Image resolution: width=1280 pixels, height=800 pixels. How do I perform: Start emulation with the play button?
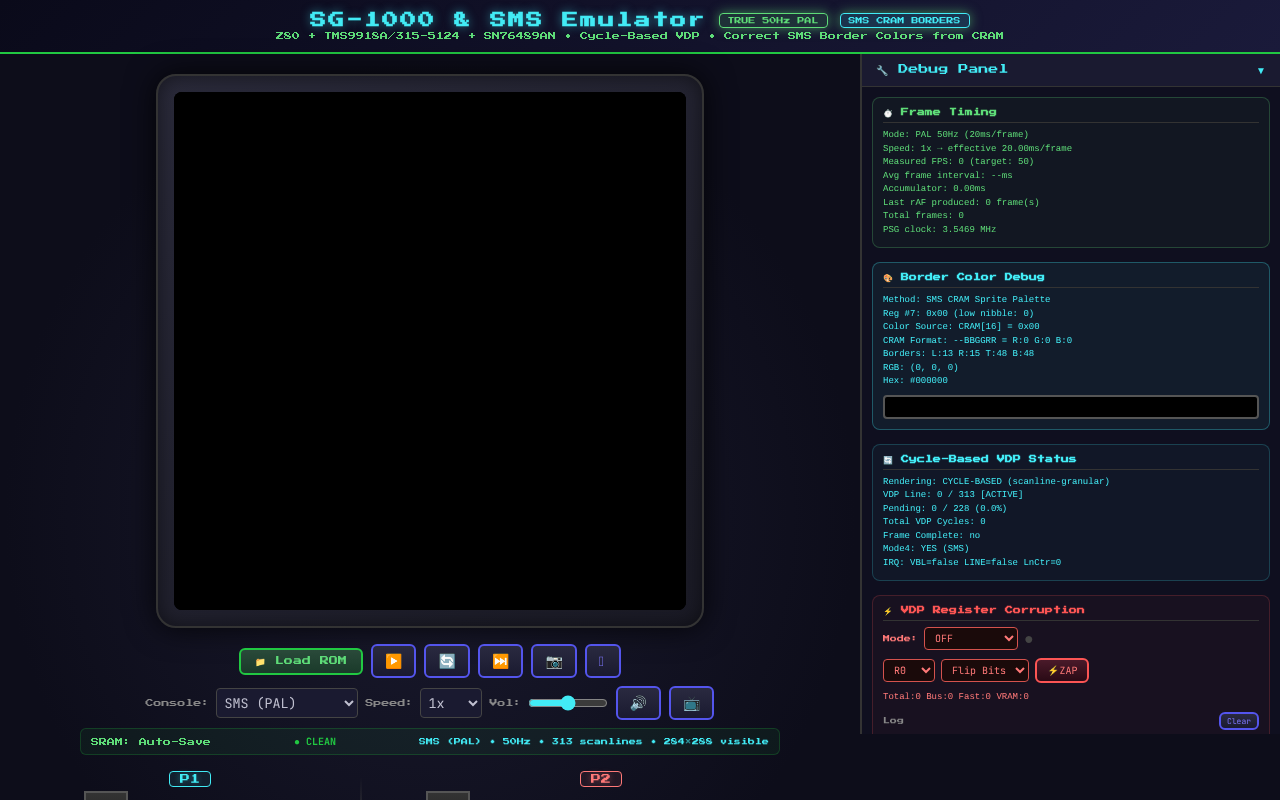click(x=393, y=661)
